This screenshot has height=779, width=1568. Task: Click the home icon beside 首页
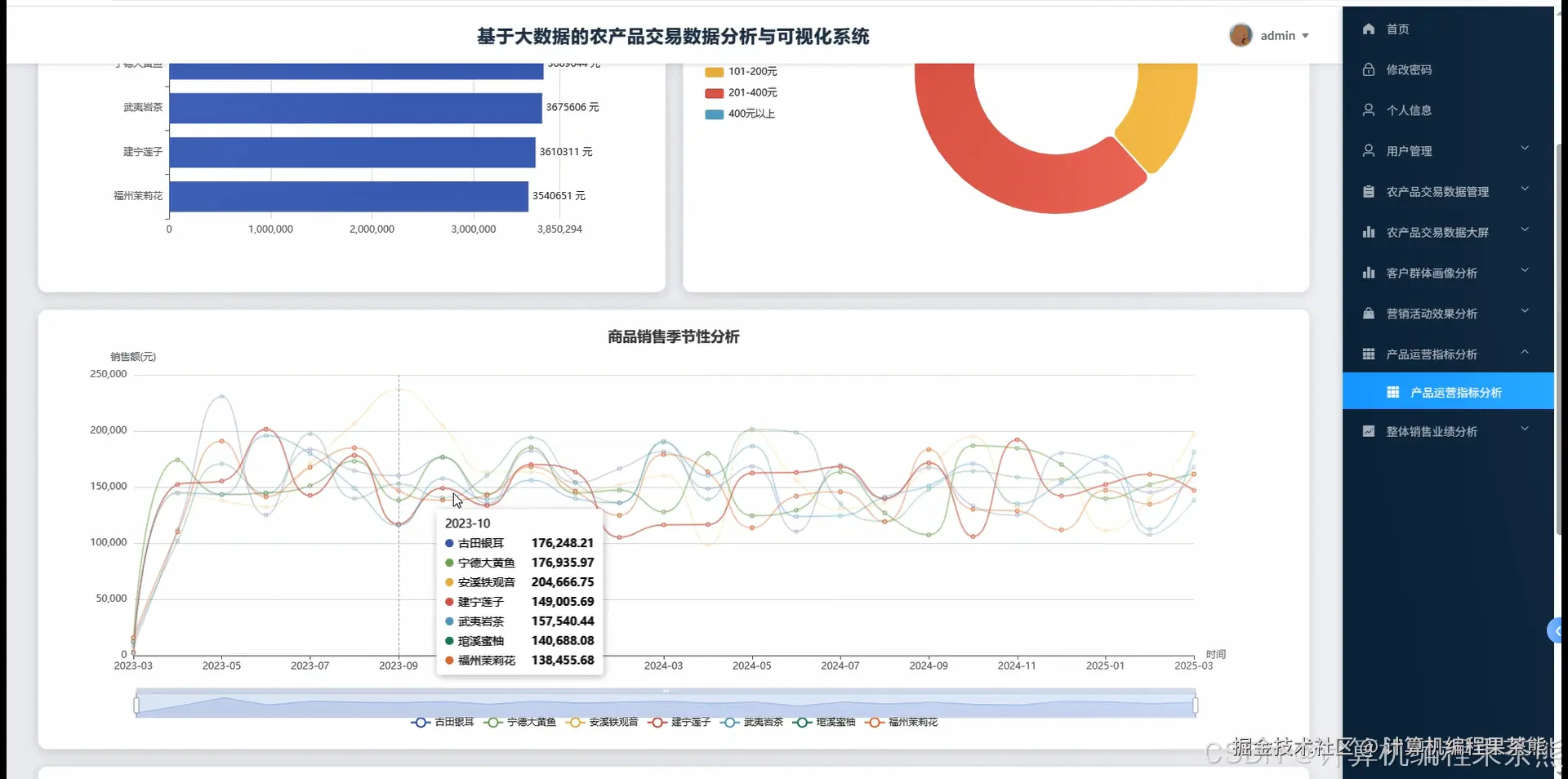[1369, 29]
